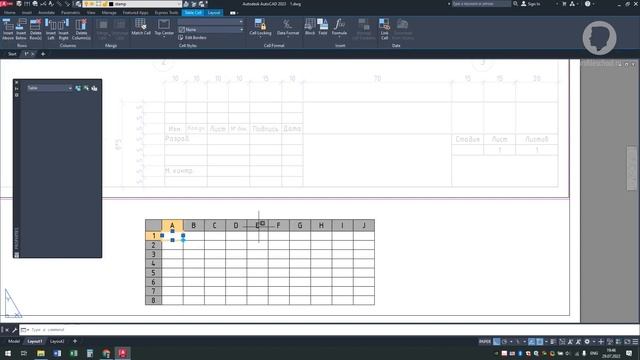Insert a Block into the cell

[310, 27]
